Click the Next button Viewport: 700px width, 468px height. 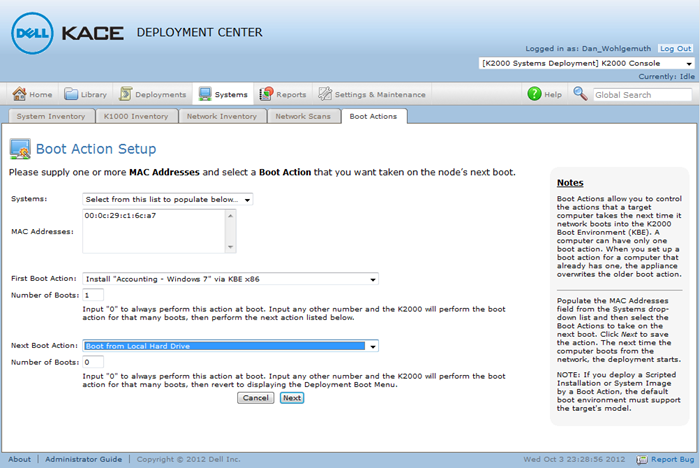pyautogui.click(x=292, y=398)
